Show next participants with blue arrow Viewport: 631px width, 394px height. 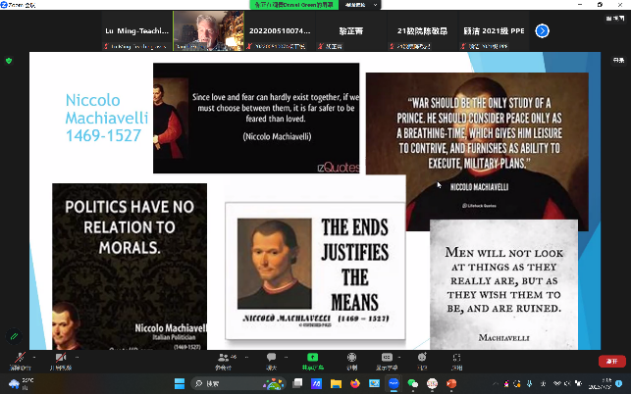[542, 31]
